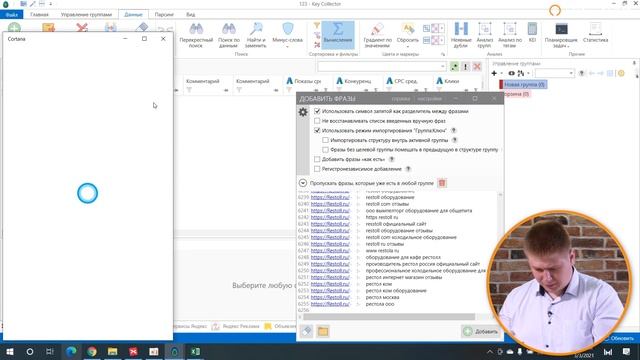The image size is (640, 360).
Task: Switch to the Главная tab
Action: [39, 15]
